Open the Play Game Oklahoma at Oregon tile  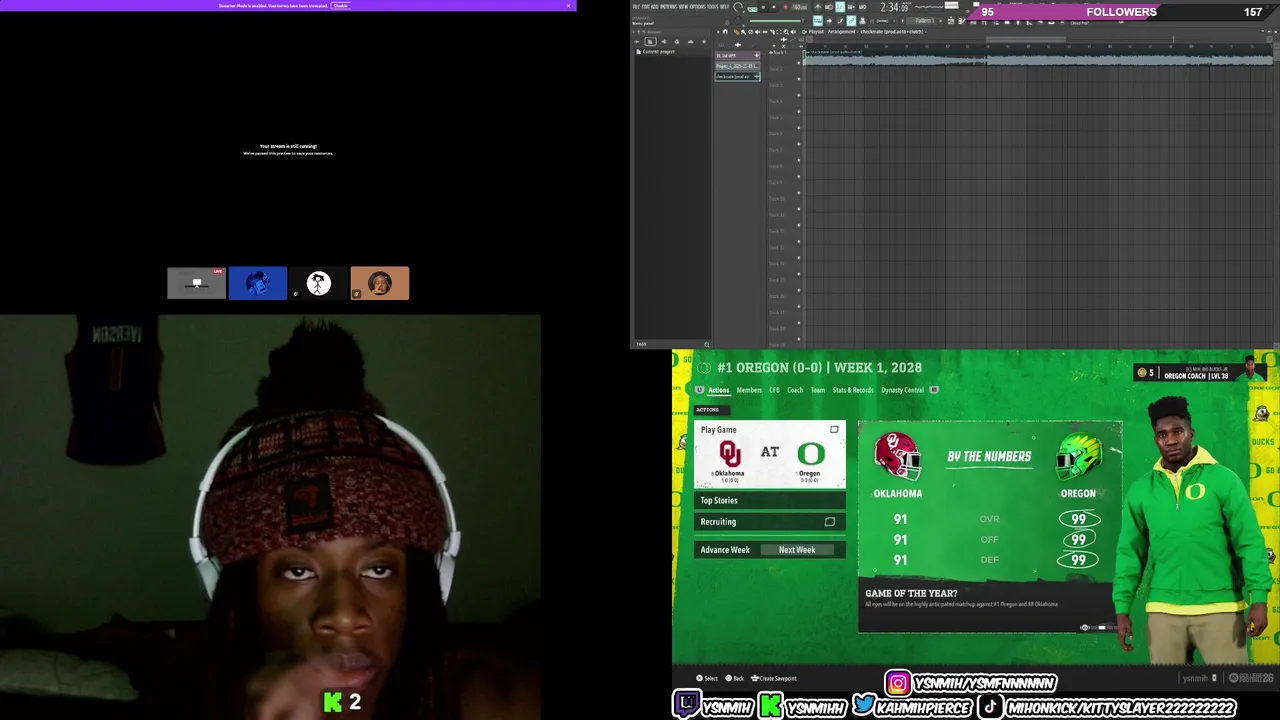coord(770,454)
